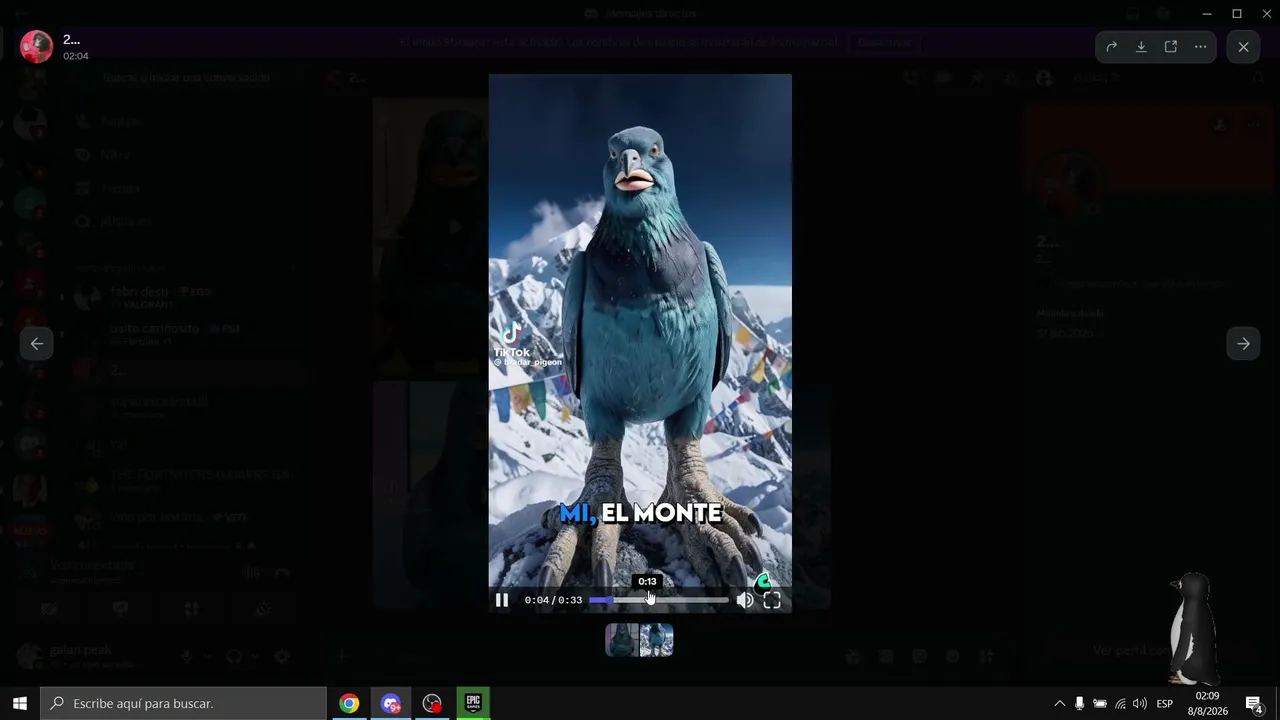Viewport: 1280px width, 720px height.
Task: Switch the ESP input language indicator
Action: [x=1165, y=704]
